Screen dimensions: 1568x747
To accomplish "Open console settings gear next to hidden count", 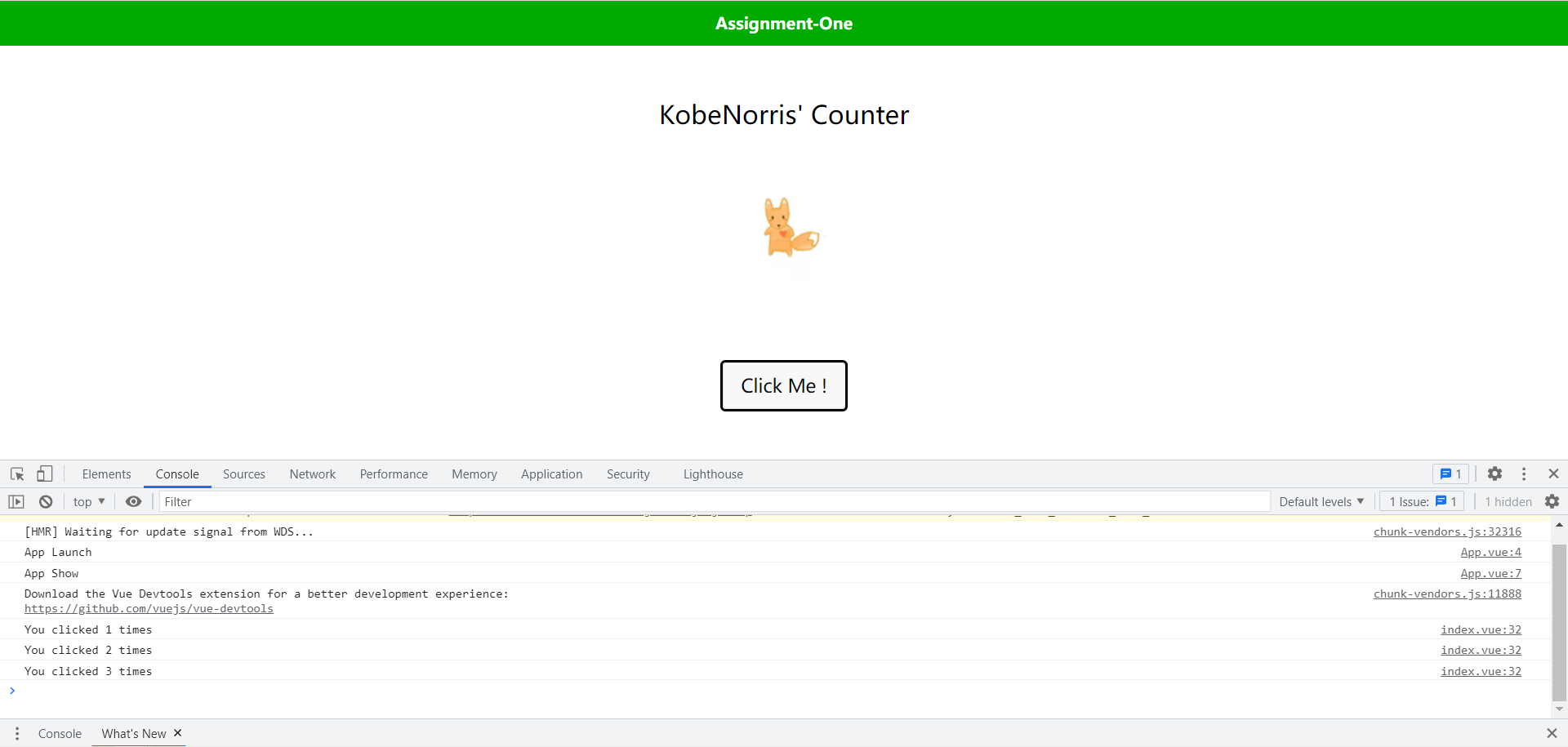I will click(1552, 502).
